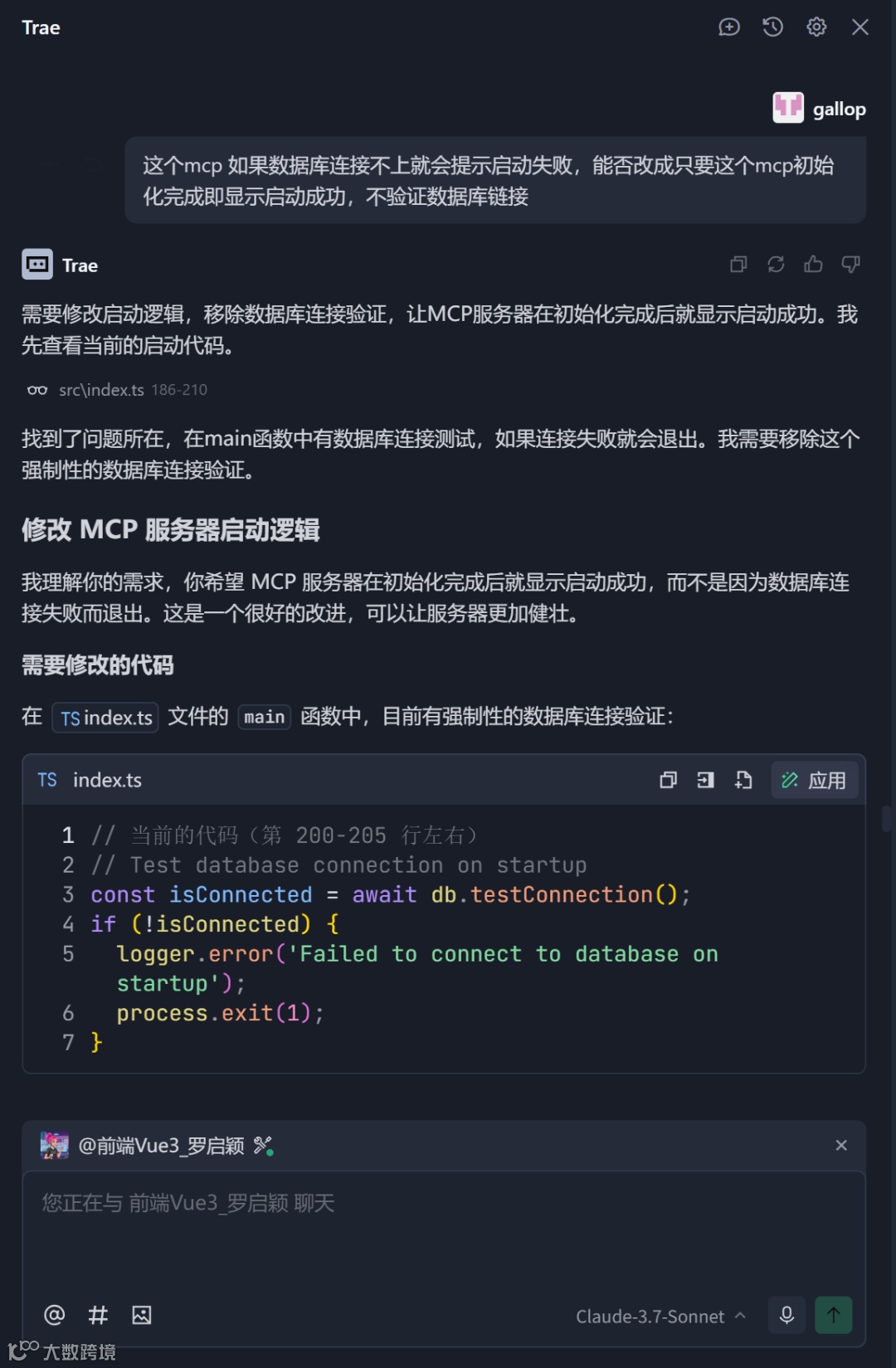
Task: Remove the @前端Vue3_罗启颖 agent mention
Action: pos(841,1145)
